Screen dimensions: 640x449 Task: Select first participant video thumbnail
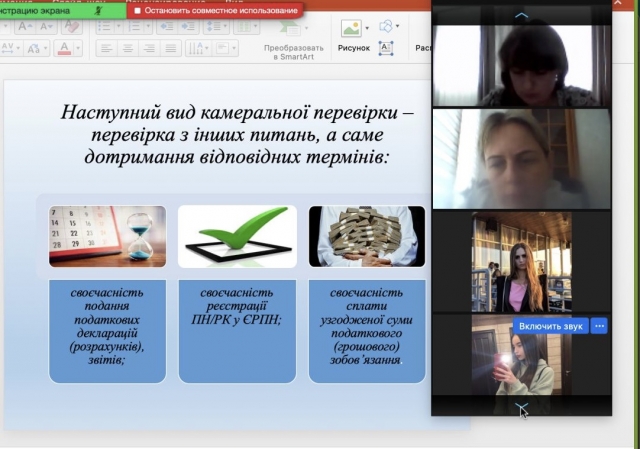521,65
